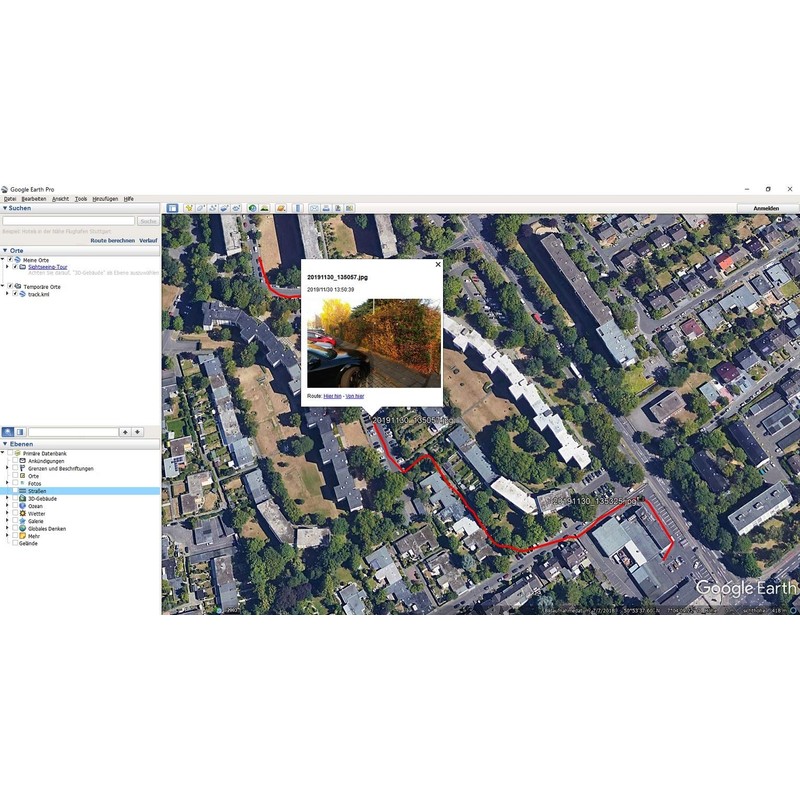Select the ruler tool icon

297,208
